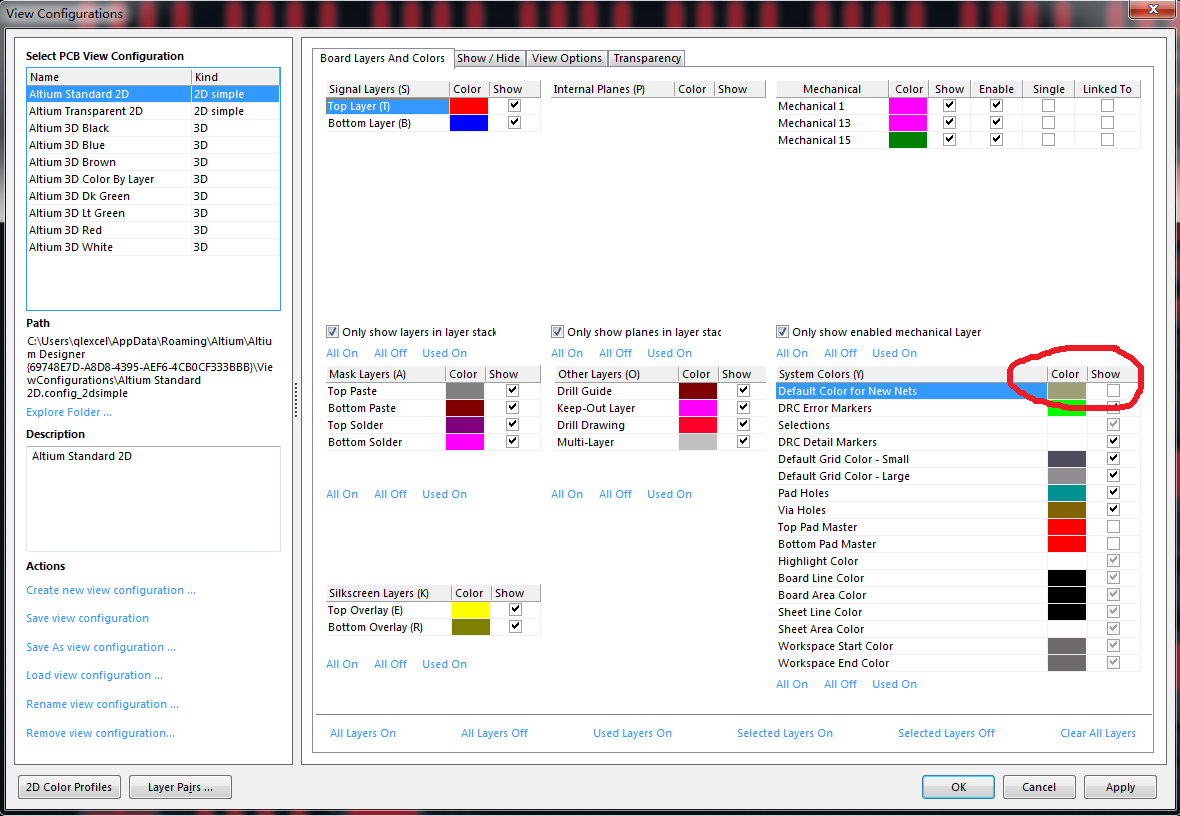Toggle Mechanical 1 Show checkbox
The image size is (1180, 816).
click(950, 105)
